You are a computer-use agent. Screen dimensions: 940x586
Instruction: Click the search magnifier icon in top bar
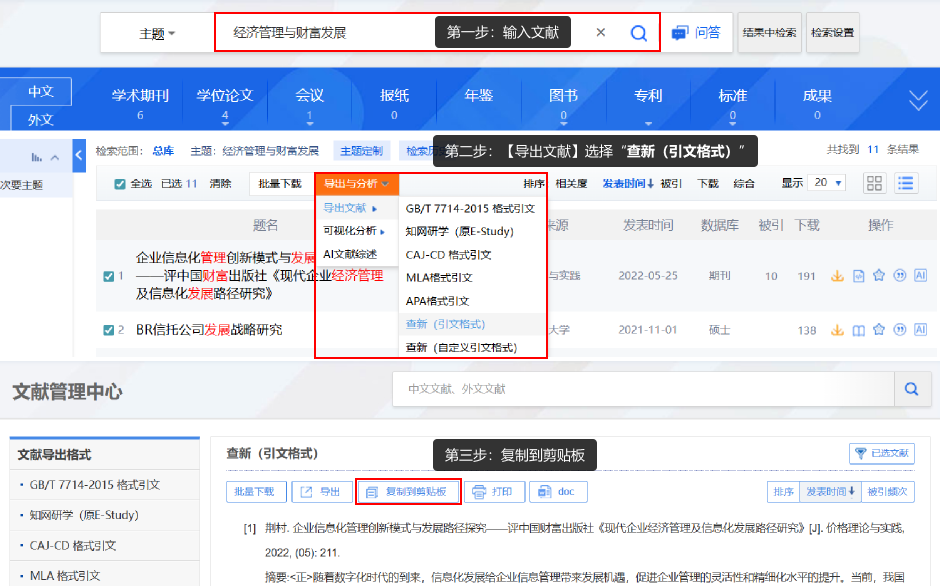[x=638, y=33]
